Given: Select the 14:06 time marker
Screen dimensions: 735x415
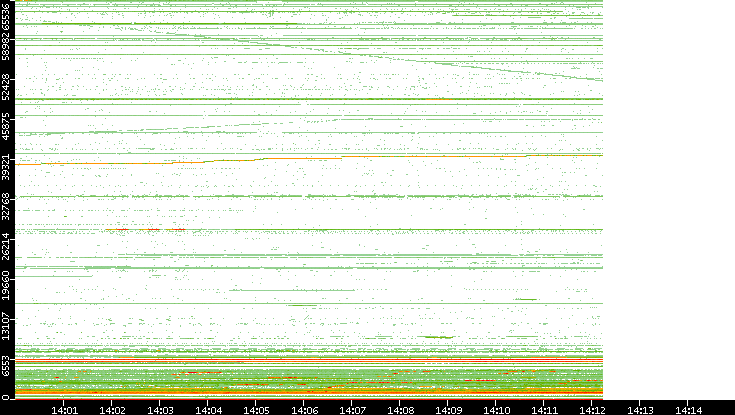Looking at the screenshot, I should pyautogui.click(x=304, y=408).
